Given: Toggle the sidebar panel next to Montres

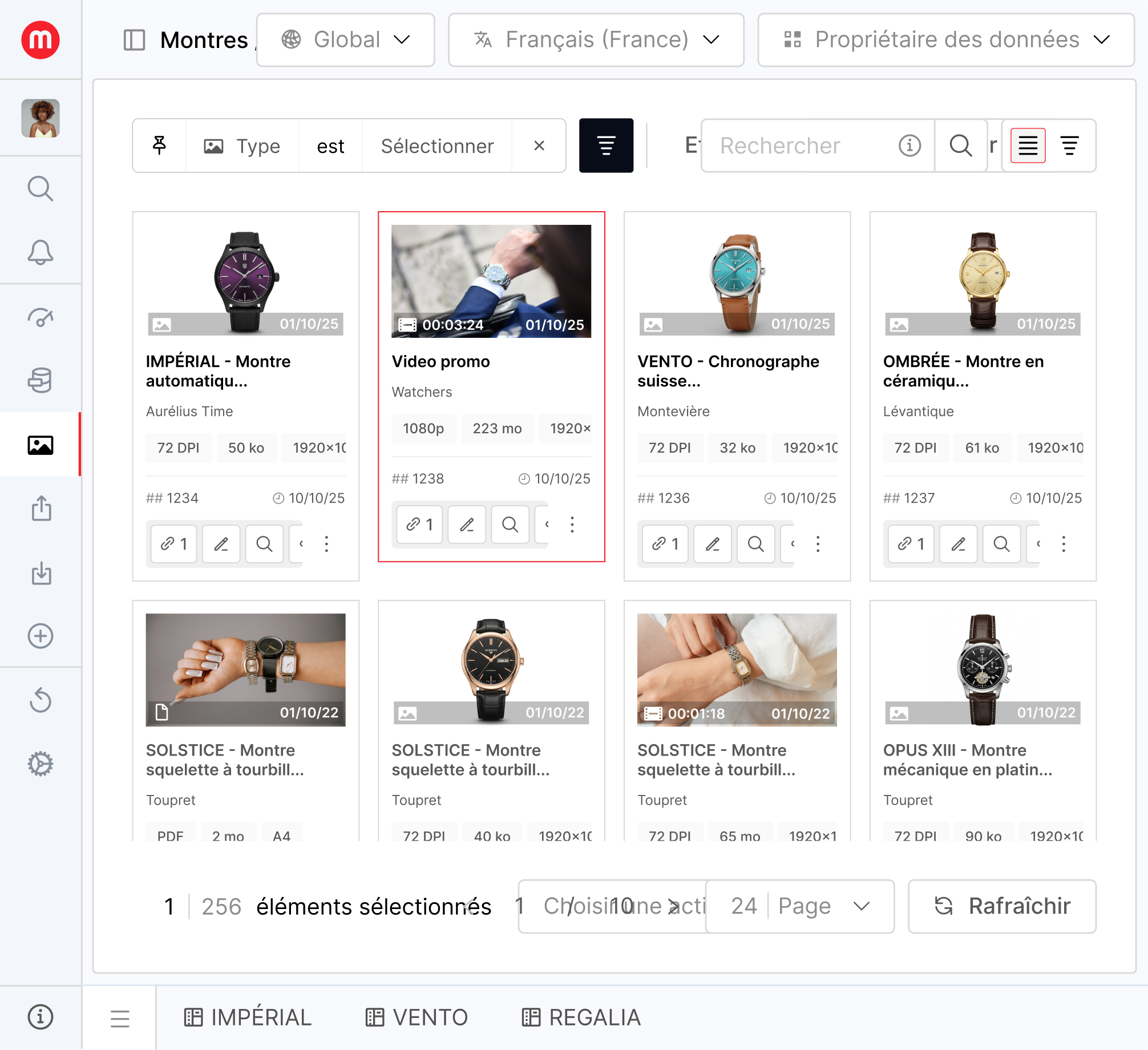Looking at the screenshot, I should (x=135, y=40).
